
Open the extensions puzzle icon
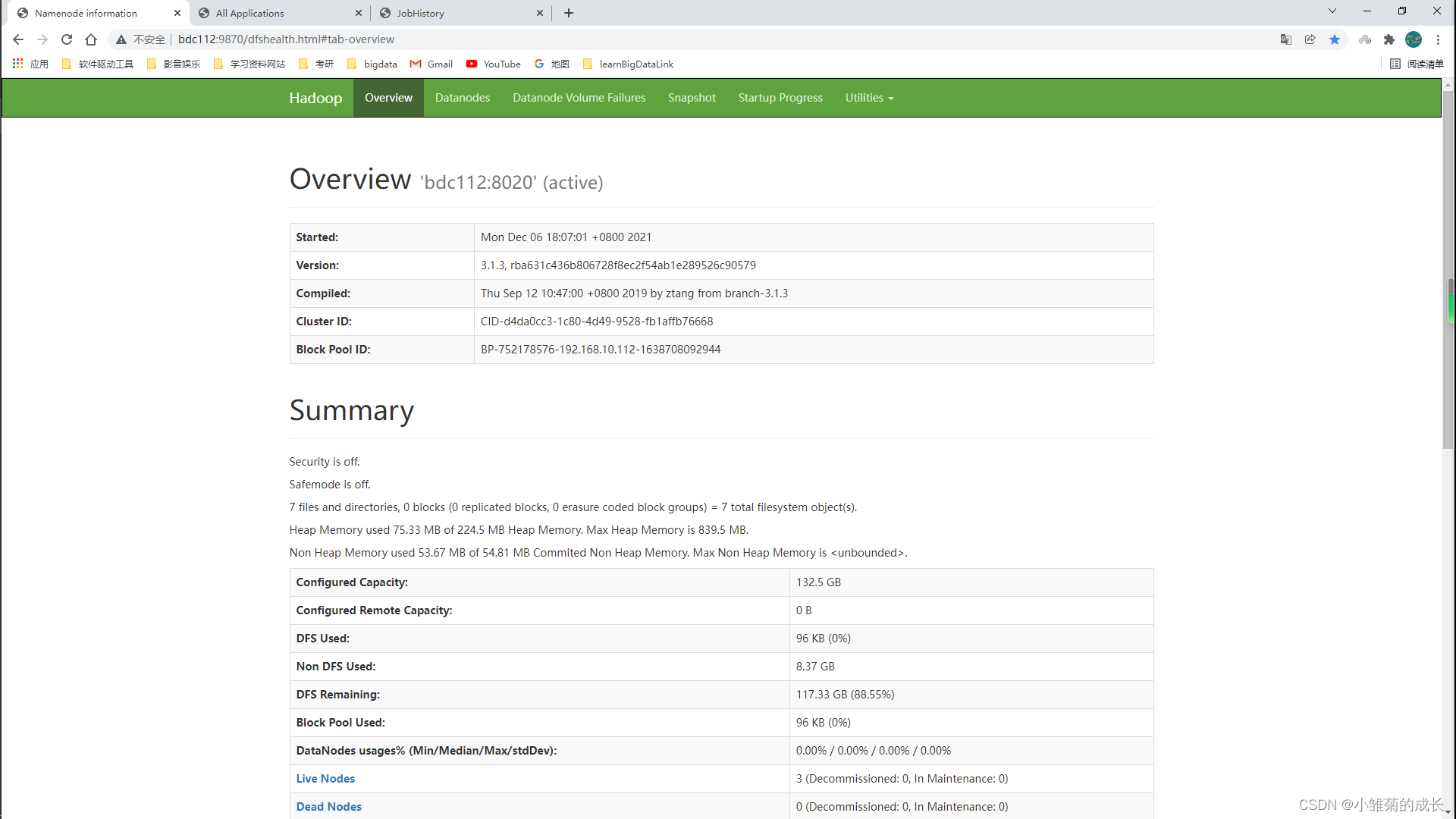click(1389, 39)
